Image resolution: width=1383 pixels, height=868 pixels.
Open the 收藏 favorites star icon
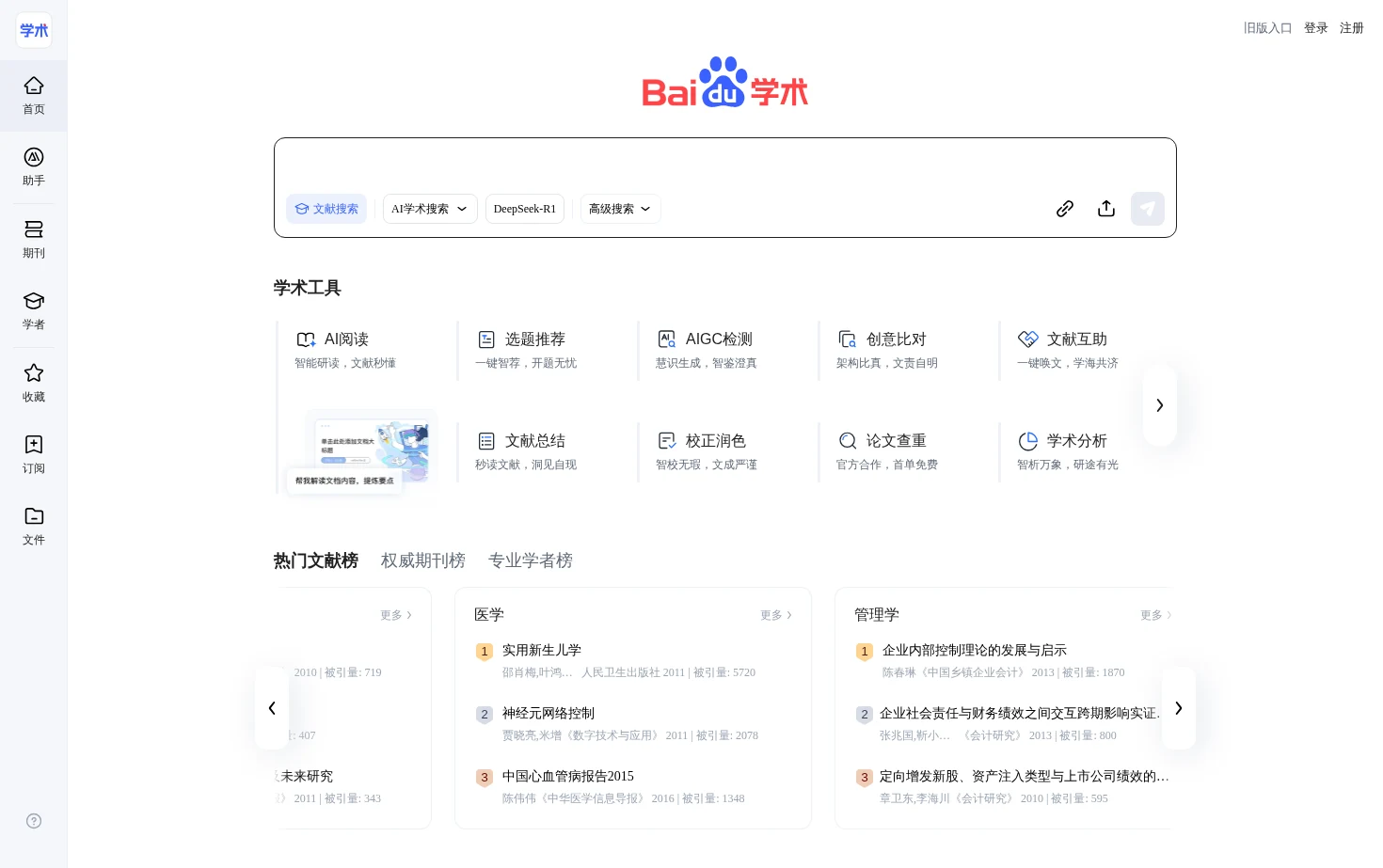pos(34,384)
